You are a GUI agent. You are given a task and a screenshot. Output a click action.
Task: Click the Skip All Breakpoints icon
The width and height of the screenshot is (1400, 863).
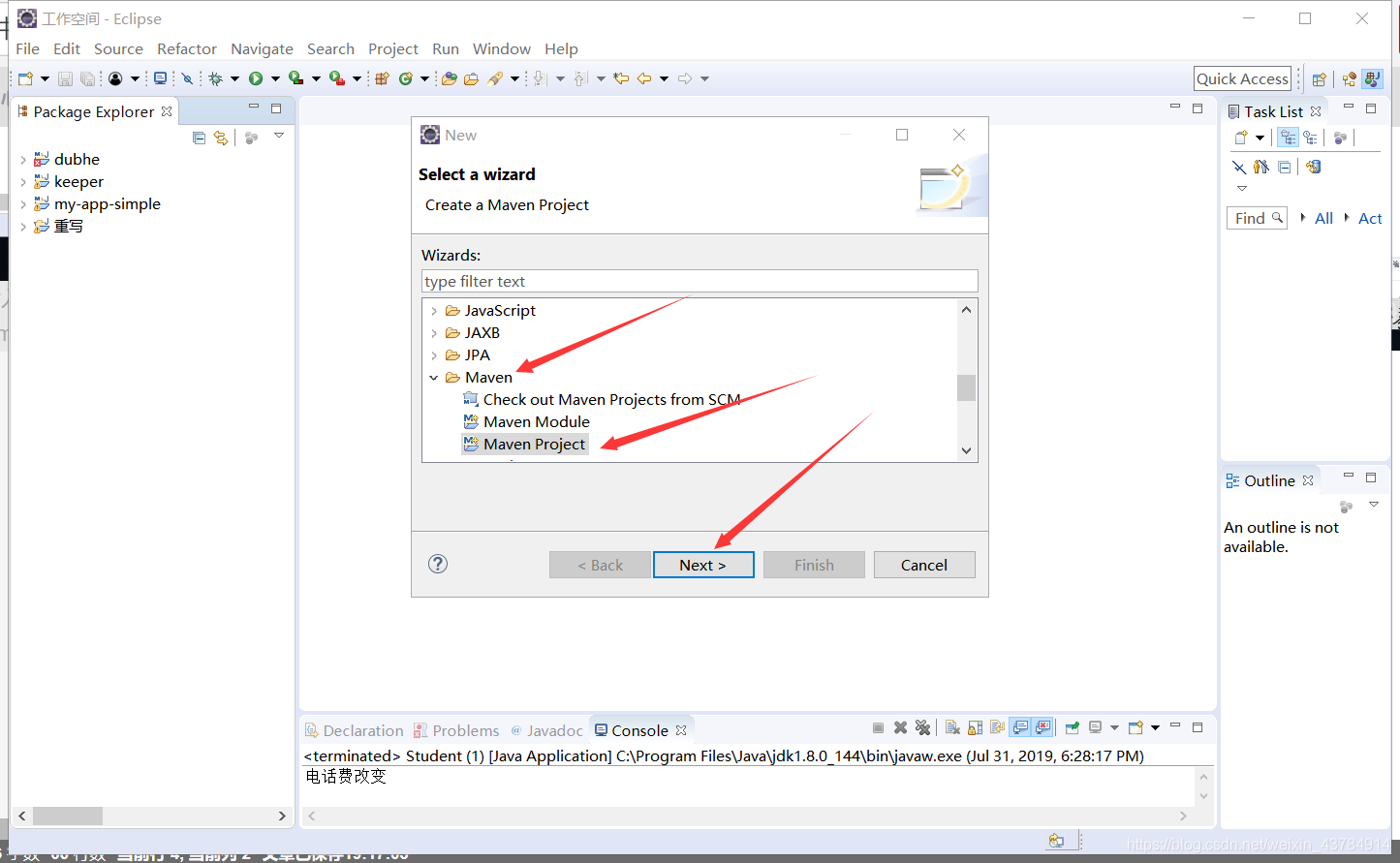(187, 78)
